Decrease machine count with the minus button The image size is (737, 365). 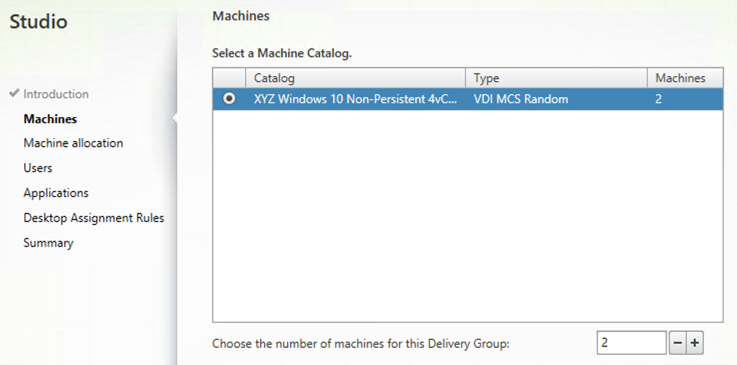point(677,343)
